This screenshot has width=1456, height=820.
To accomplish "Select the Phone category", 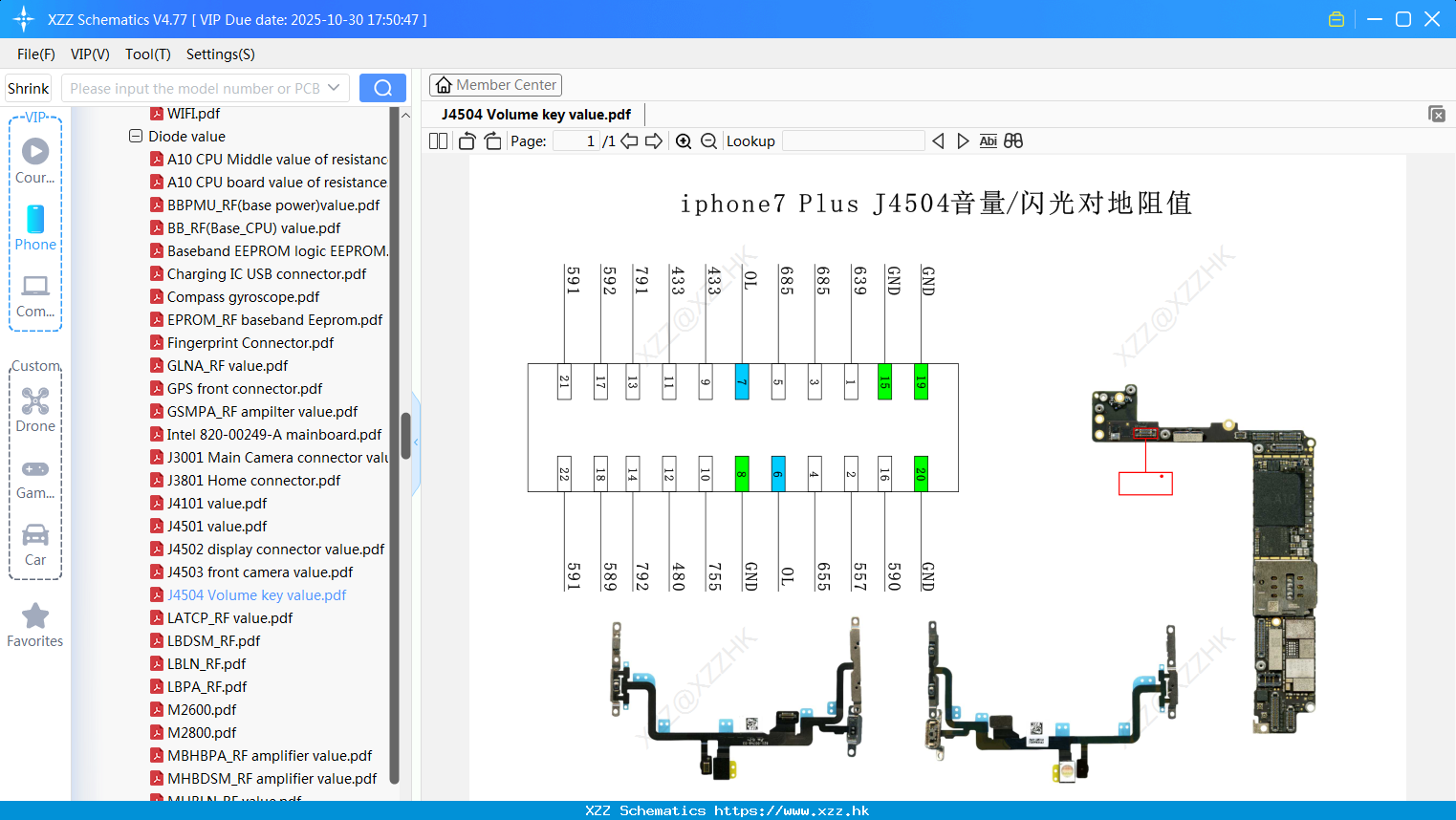I will (35, 227).
